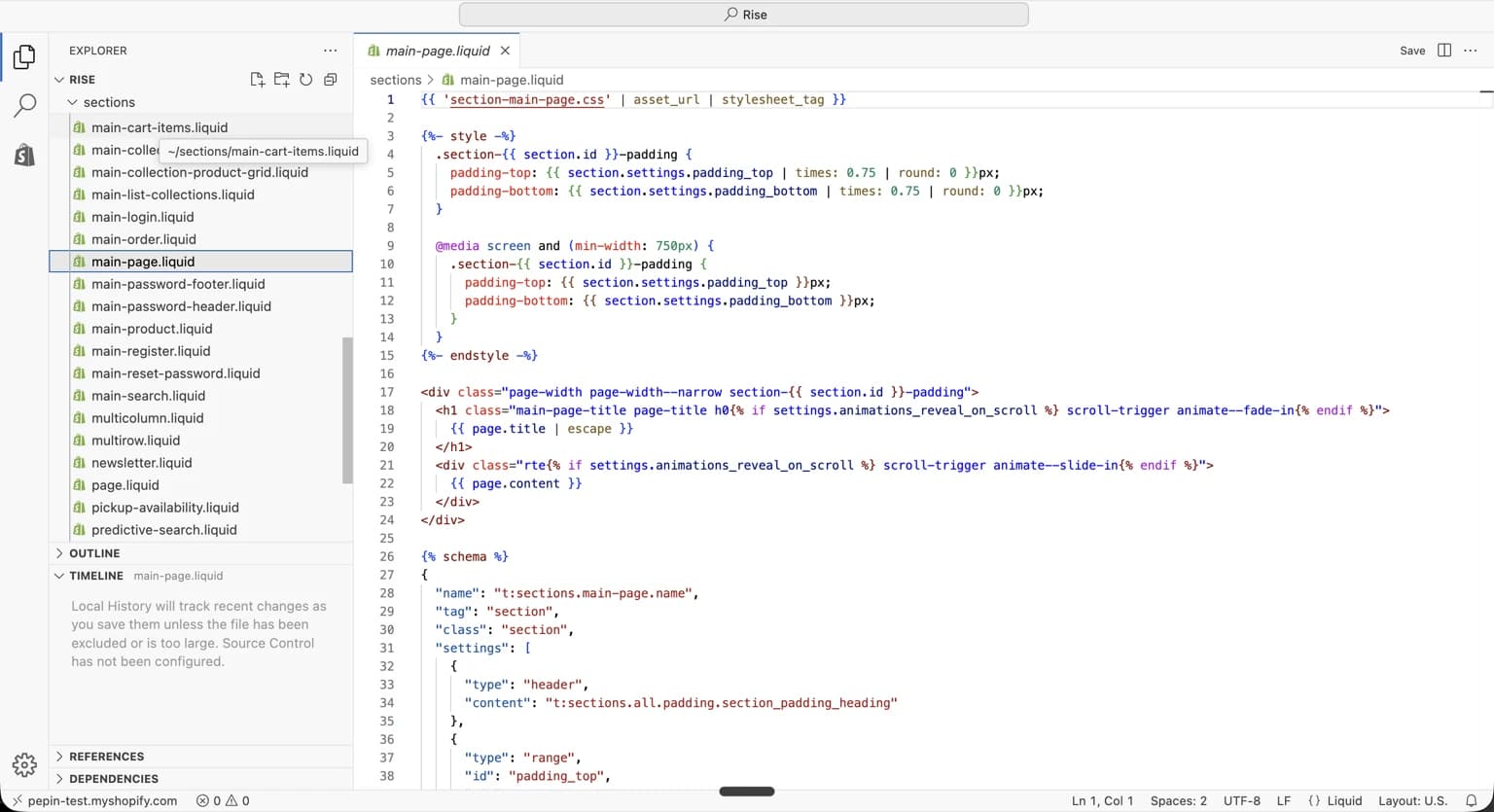Collapse all folders in explorer
Image resolution: width=1494 pixels, height=812 pixels.
[x=331, y=80]
